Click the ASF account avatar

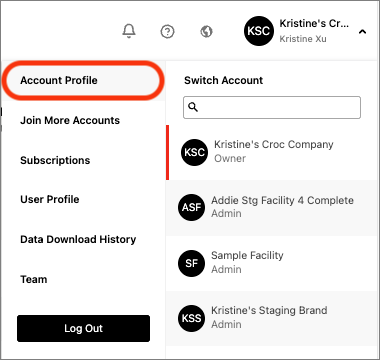[191, 208]
